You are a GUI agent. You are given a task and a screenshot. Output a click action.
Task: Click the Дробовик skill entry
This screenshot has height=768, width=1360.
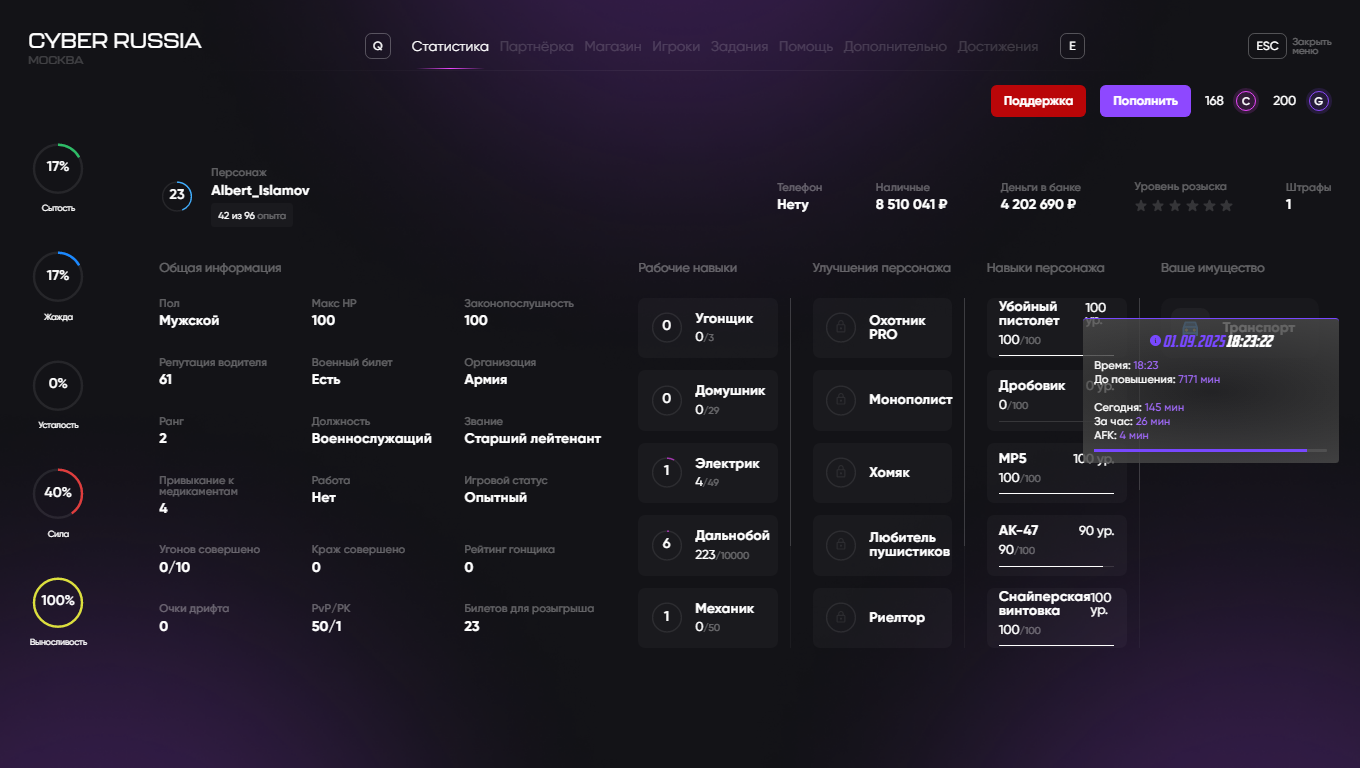(x=1057, y=400)
